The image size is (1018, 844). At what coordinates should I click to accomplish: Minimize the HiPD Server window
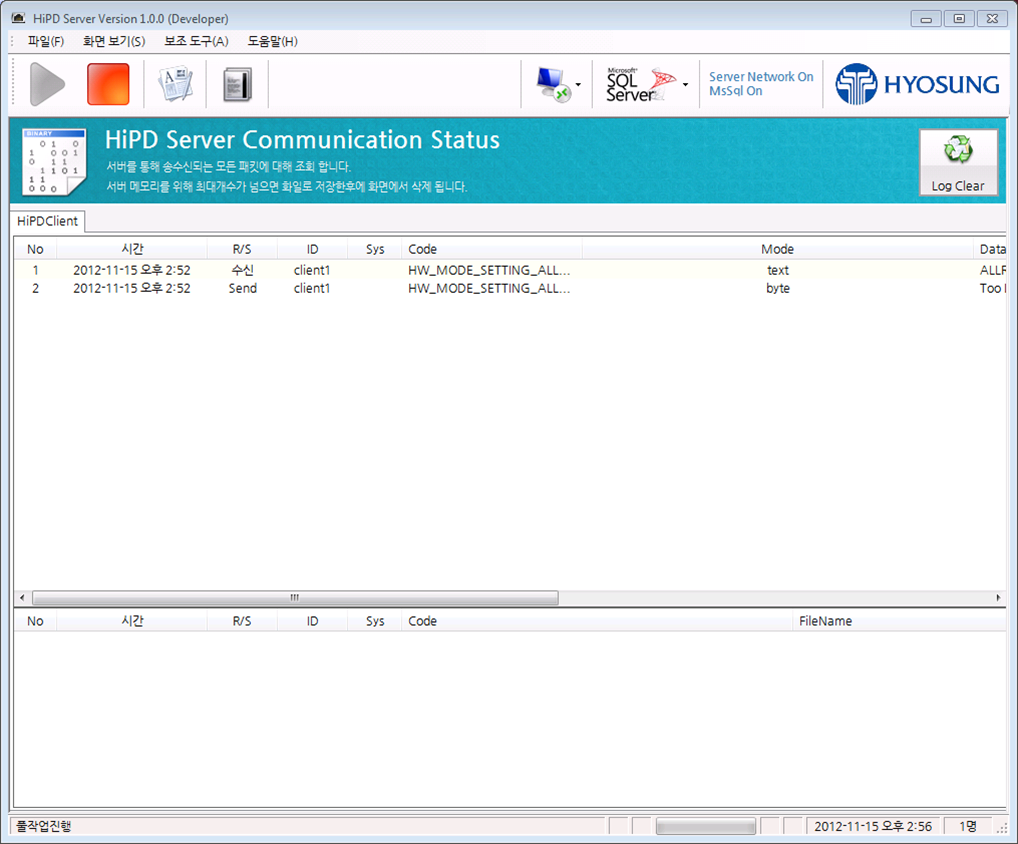click(x=926, y=19)
